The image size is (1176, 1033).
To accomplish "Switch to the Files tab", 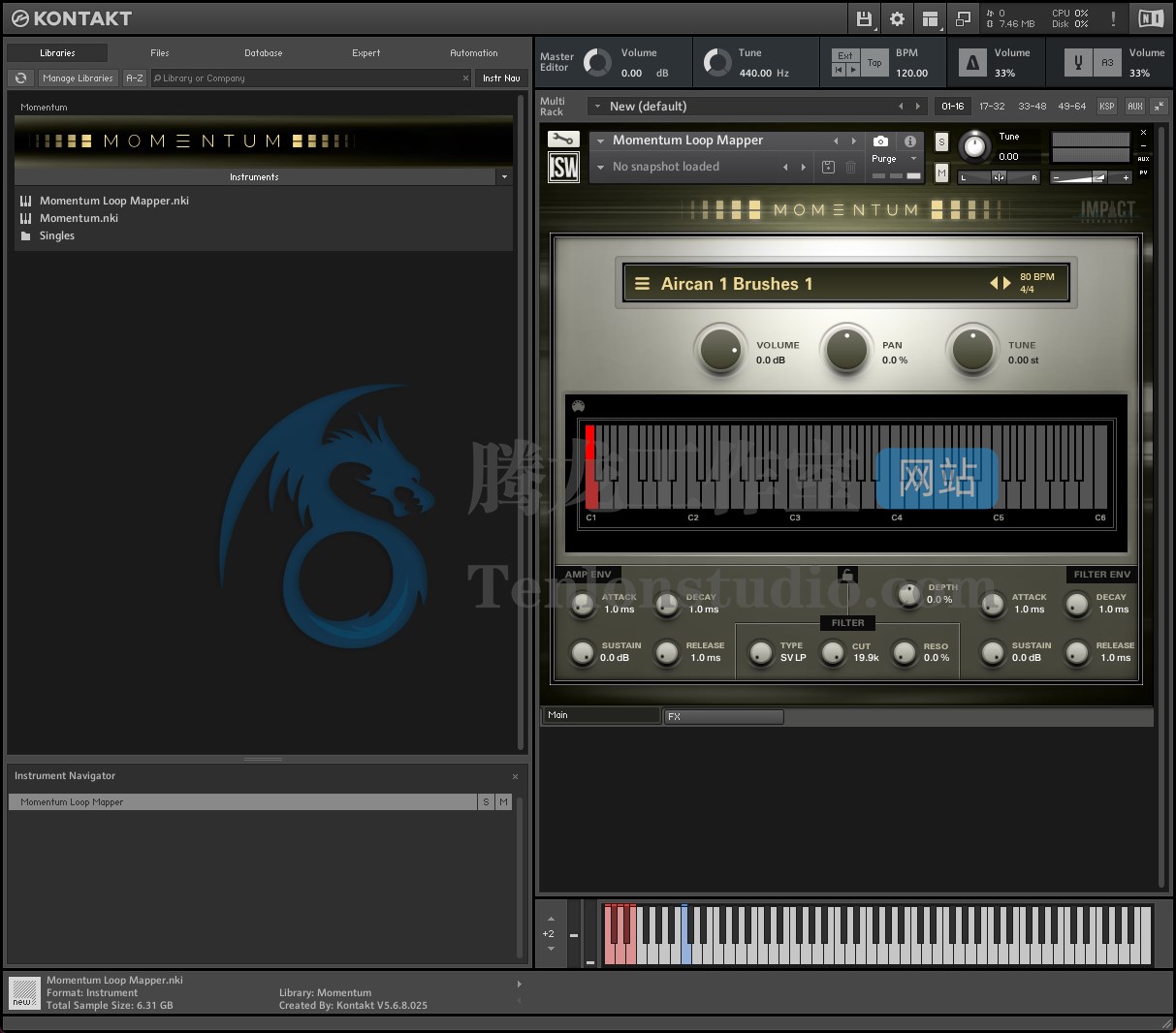I will (160, 53).
